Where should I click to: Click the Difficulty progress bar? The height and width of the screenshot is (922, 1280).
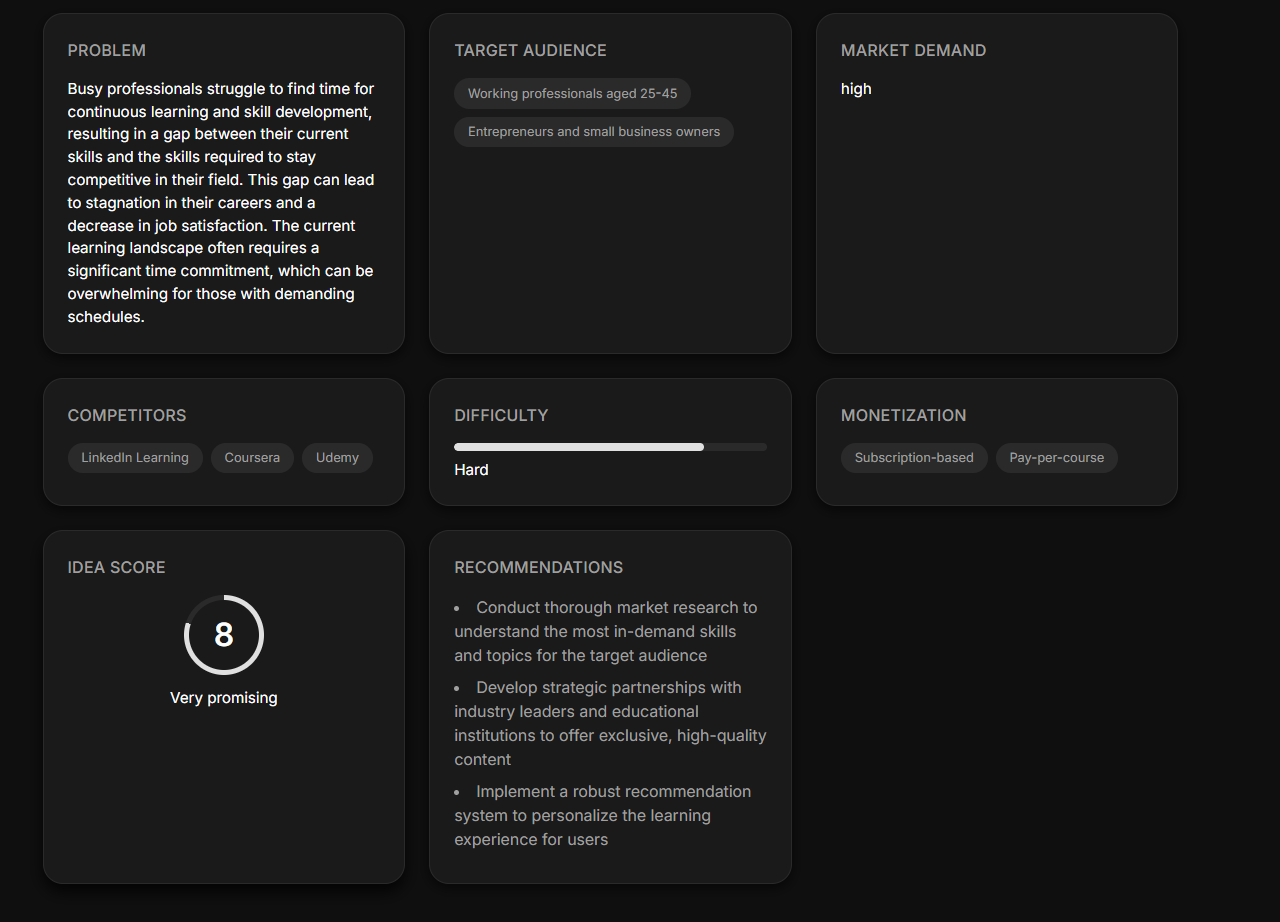(610, 447)
